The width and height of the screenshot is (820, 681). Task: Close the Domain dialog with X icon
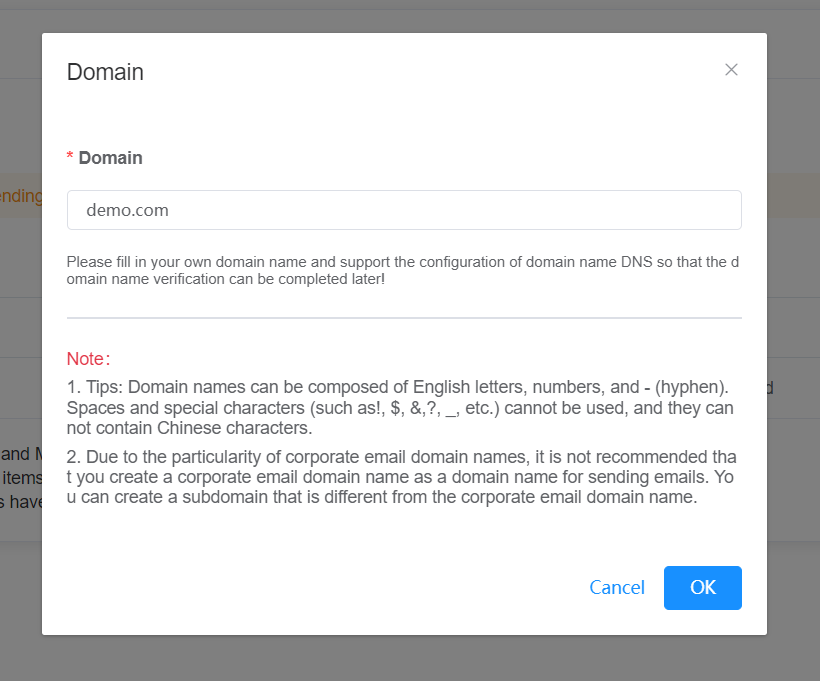731,70
